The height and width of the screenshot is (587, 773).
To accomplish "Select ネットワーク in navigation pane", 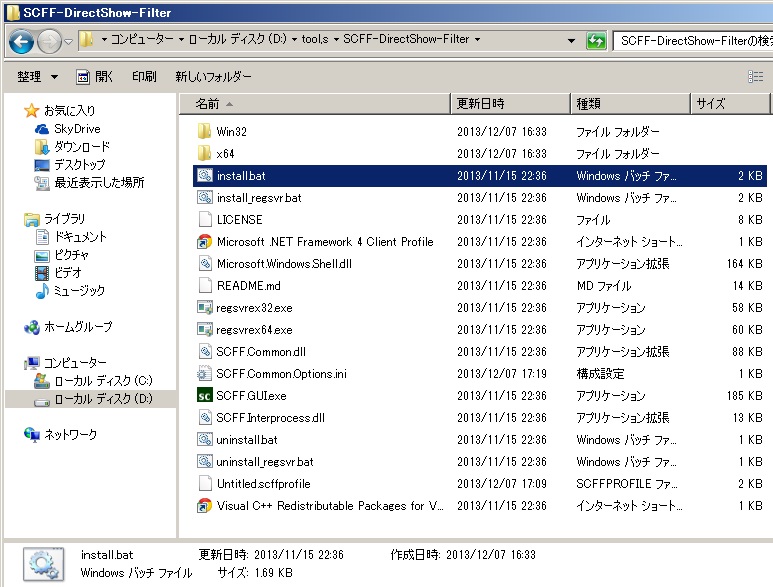I will click(x=70, y=434).
